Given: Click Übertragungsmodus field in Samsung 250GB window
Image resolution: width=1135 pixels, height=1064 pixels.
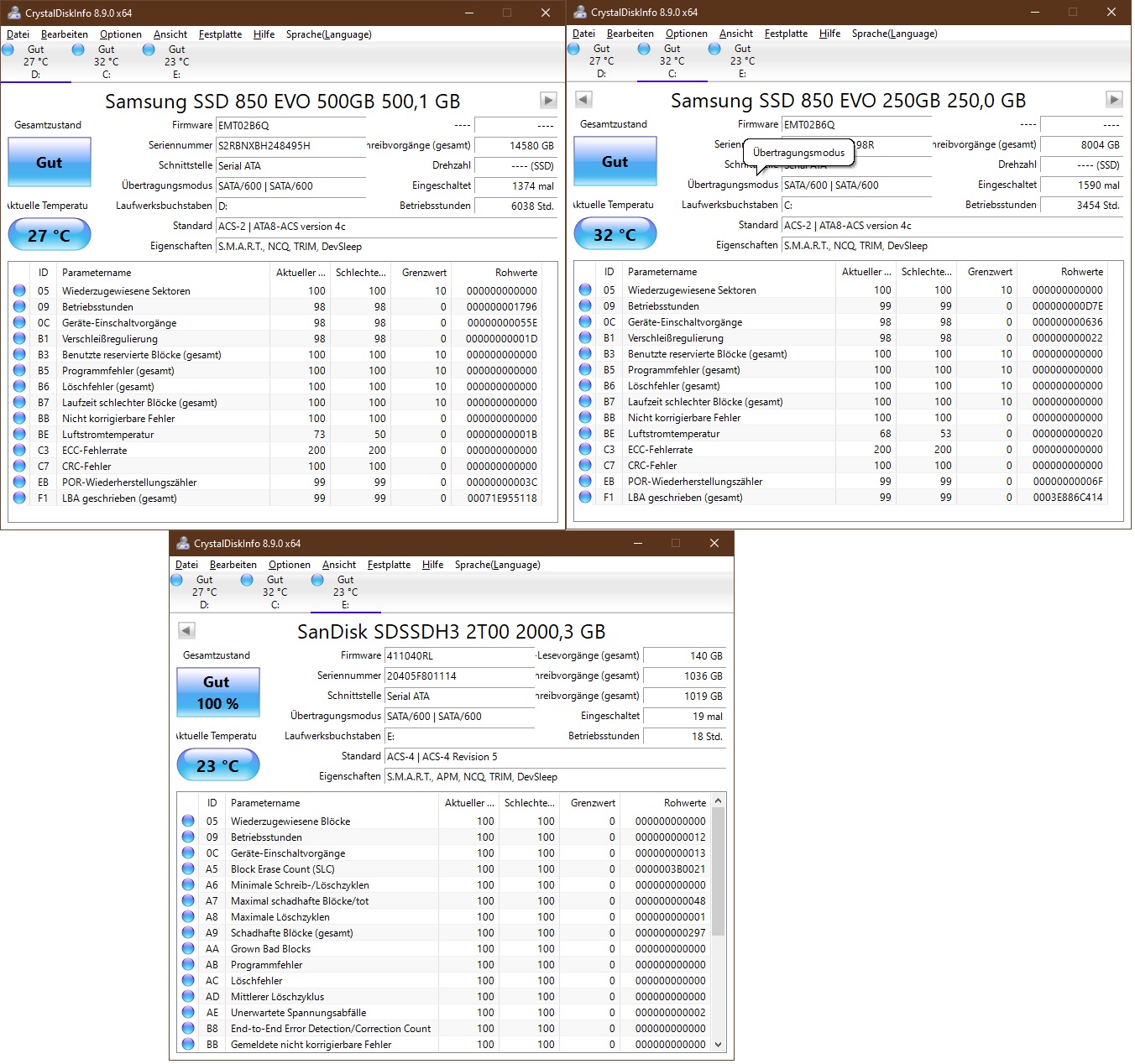Looking at the screenshot, I should coord(857,185).
